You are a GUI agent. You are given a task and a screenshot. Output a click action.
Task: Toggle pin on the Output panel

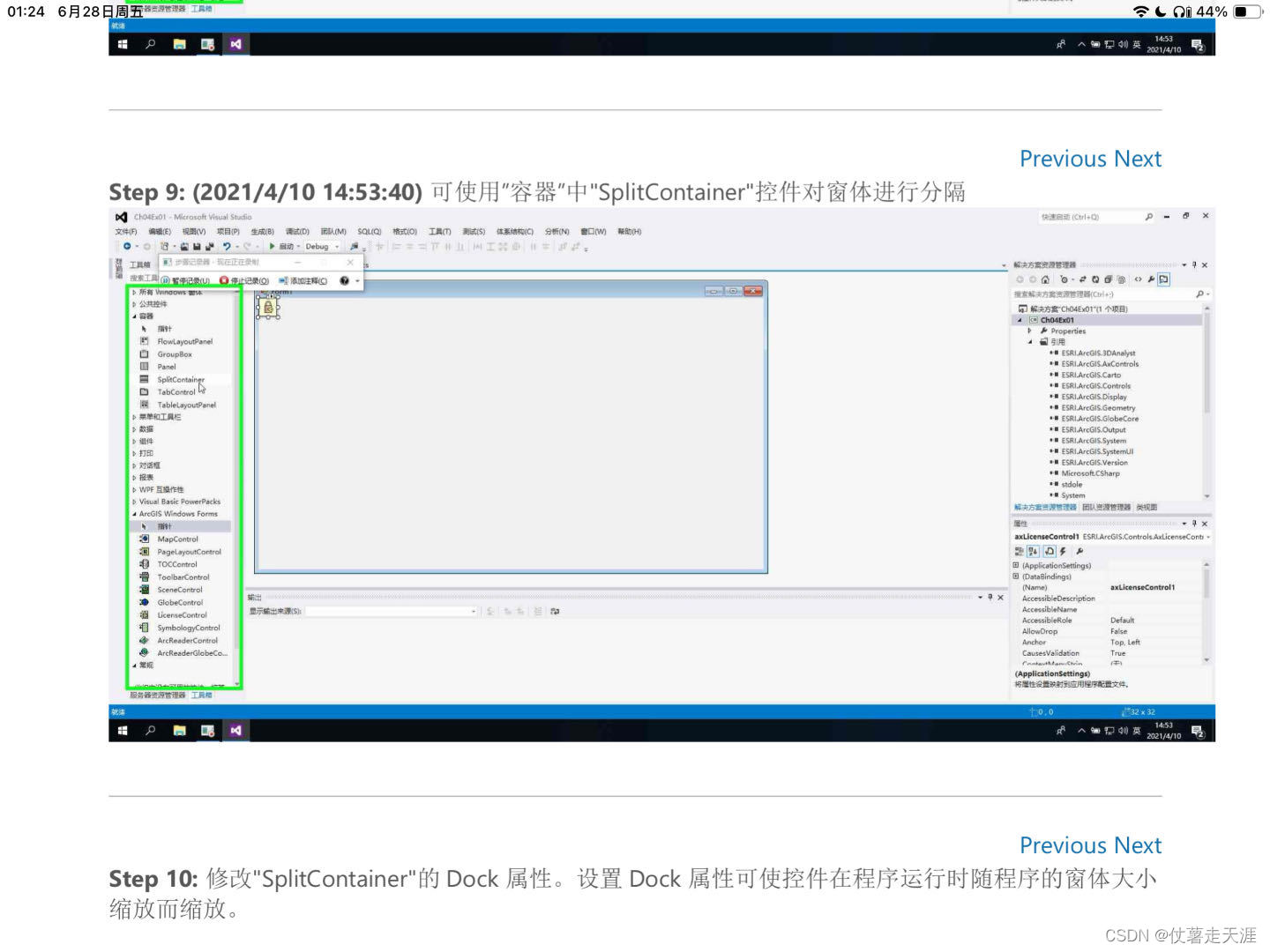990,597
